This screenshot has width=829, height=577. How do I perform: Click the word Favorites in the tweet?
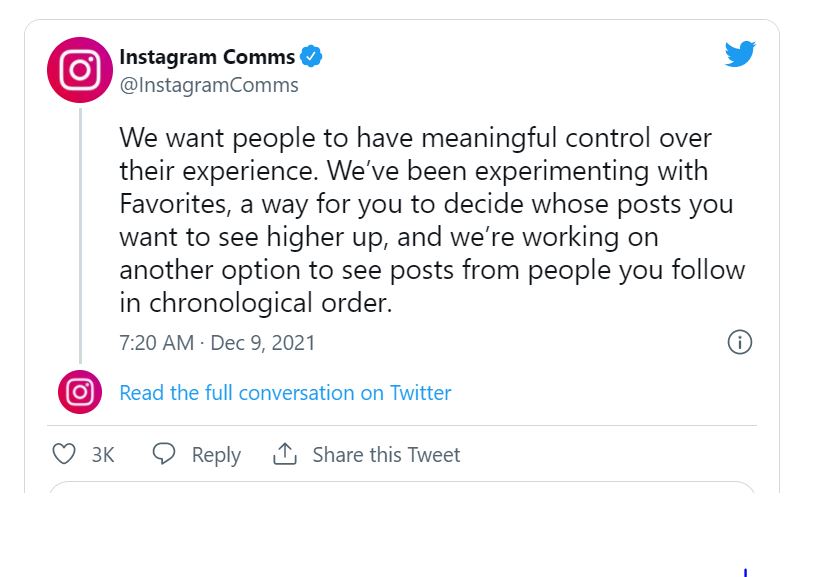pyautogui.click(x=175, y=204)
